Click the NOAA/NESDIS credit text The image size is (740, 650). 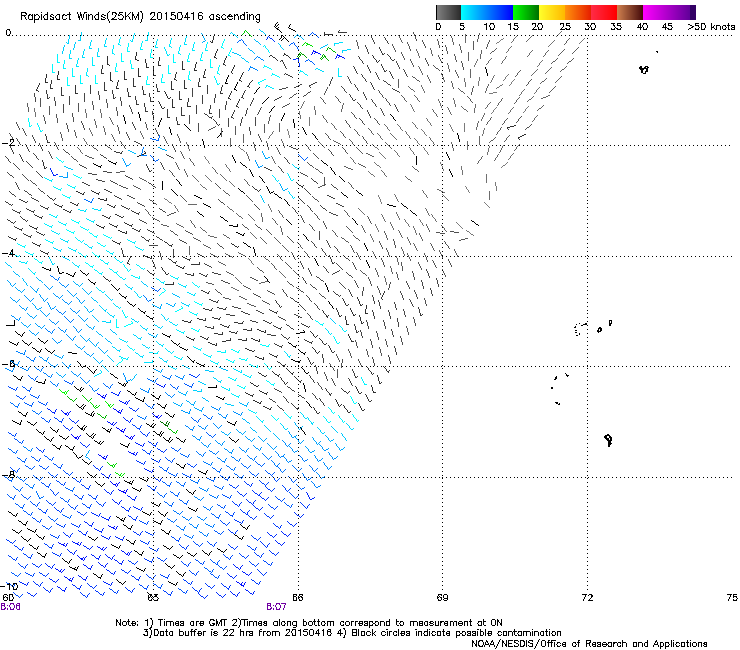click(x=589, y=644)
